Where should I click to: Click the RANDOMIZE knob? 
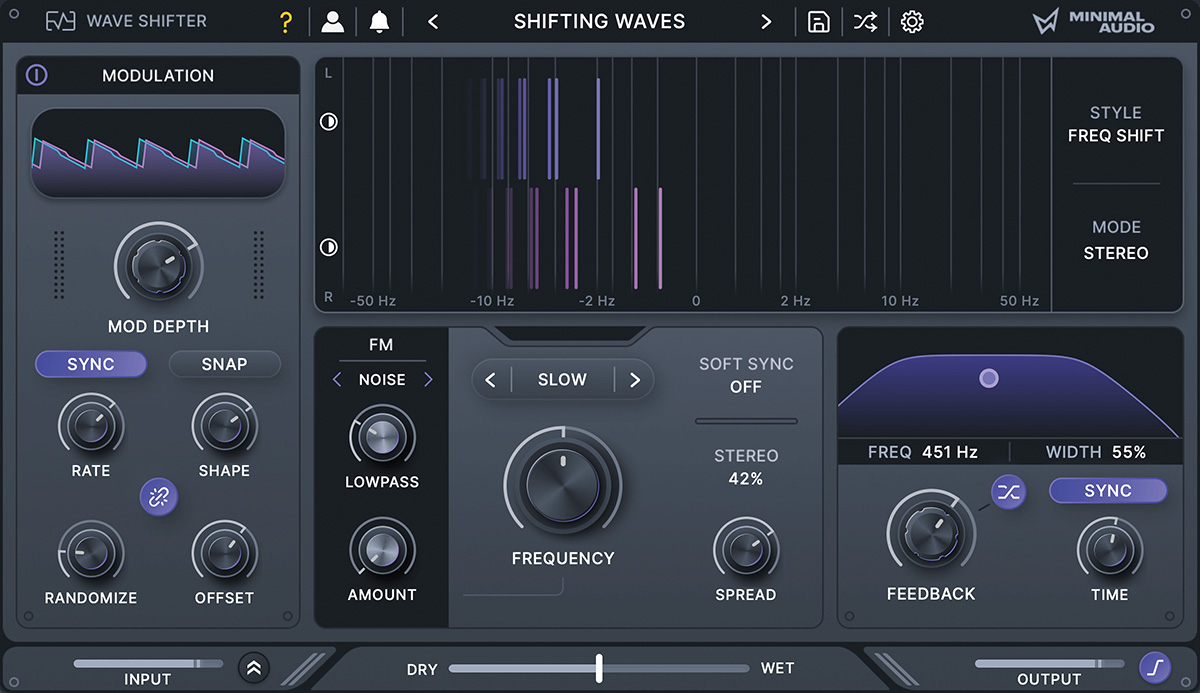click(x=91, y=553)
